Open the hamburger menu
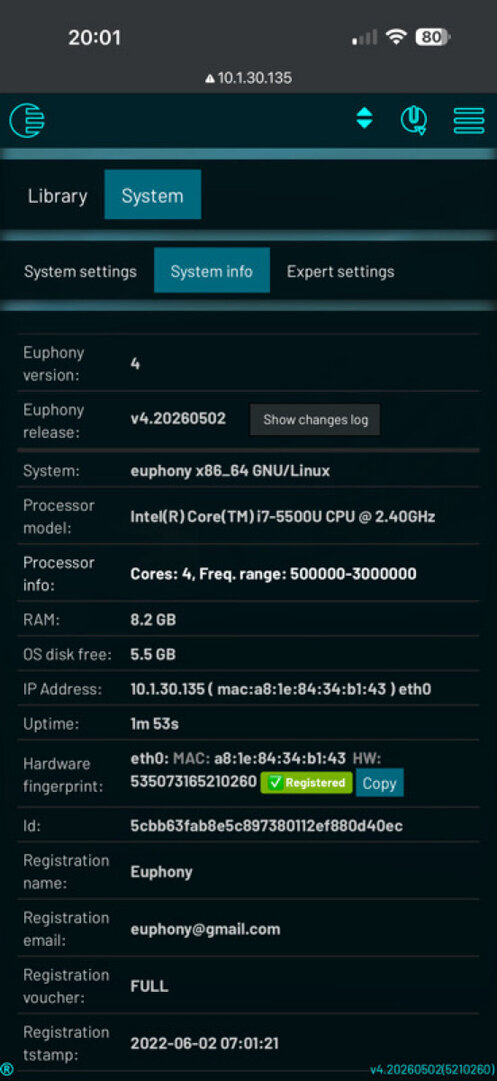This screenshot has width=497, height=1081. pos(469,120)
